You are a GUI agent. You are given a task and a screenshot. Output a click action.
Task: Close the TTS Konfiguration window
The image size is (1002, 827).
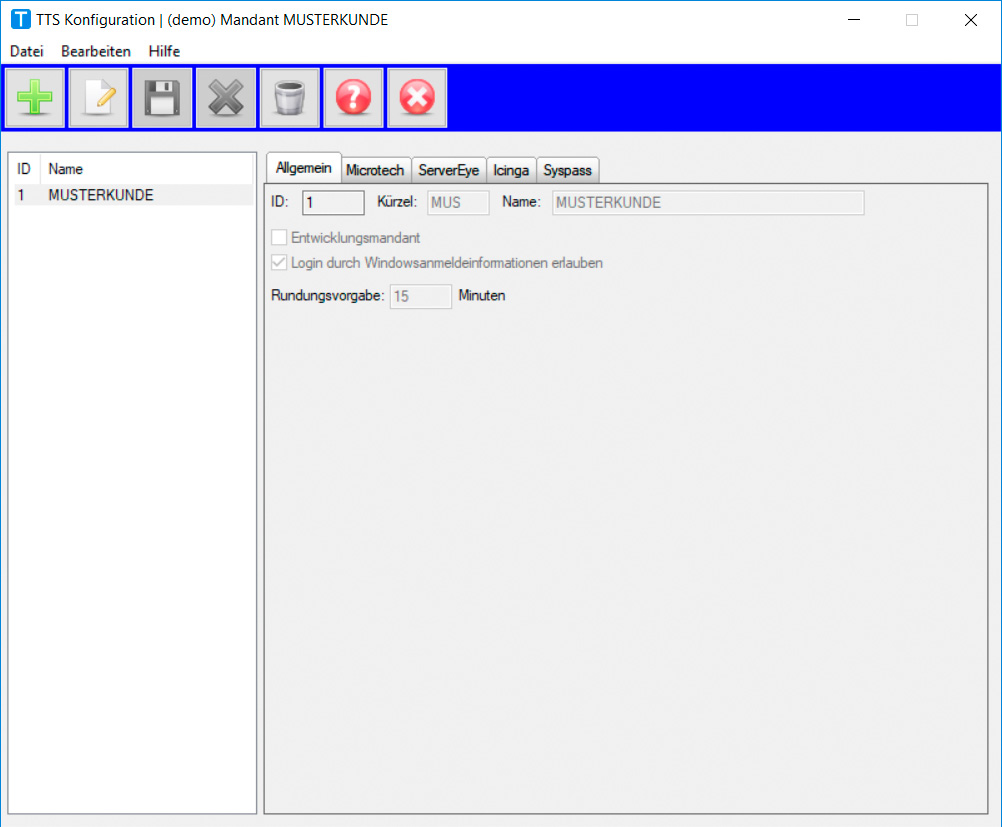coord(971,20)
